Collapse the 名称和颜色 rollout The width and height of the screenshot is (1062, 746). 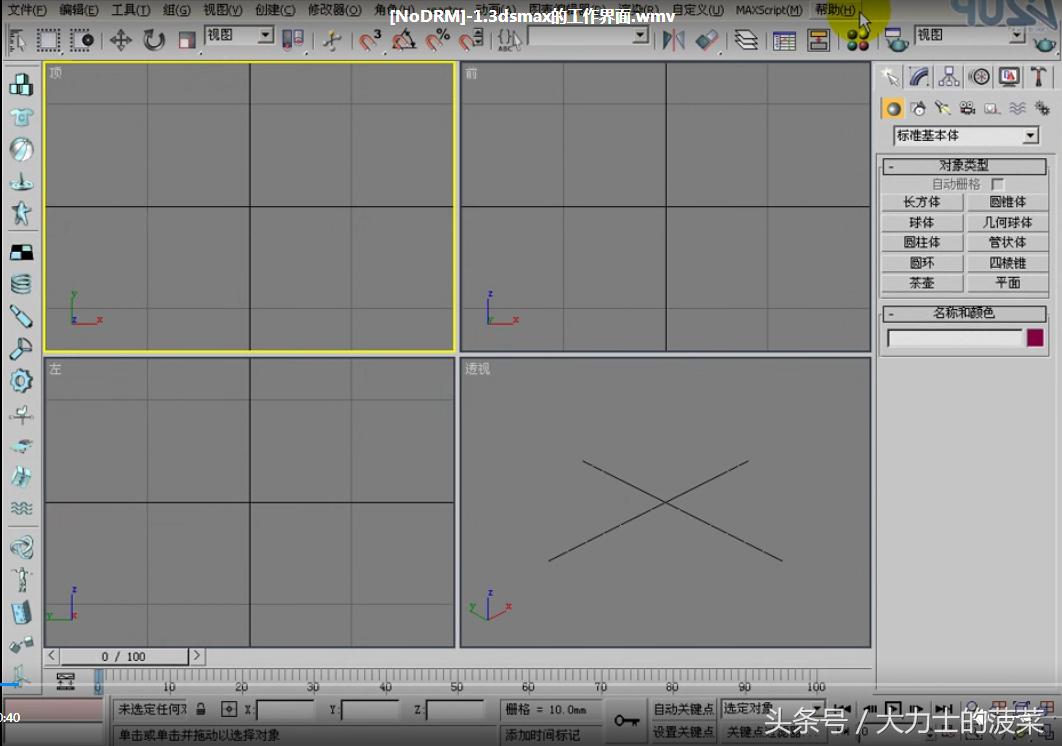964,313
